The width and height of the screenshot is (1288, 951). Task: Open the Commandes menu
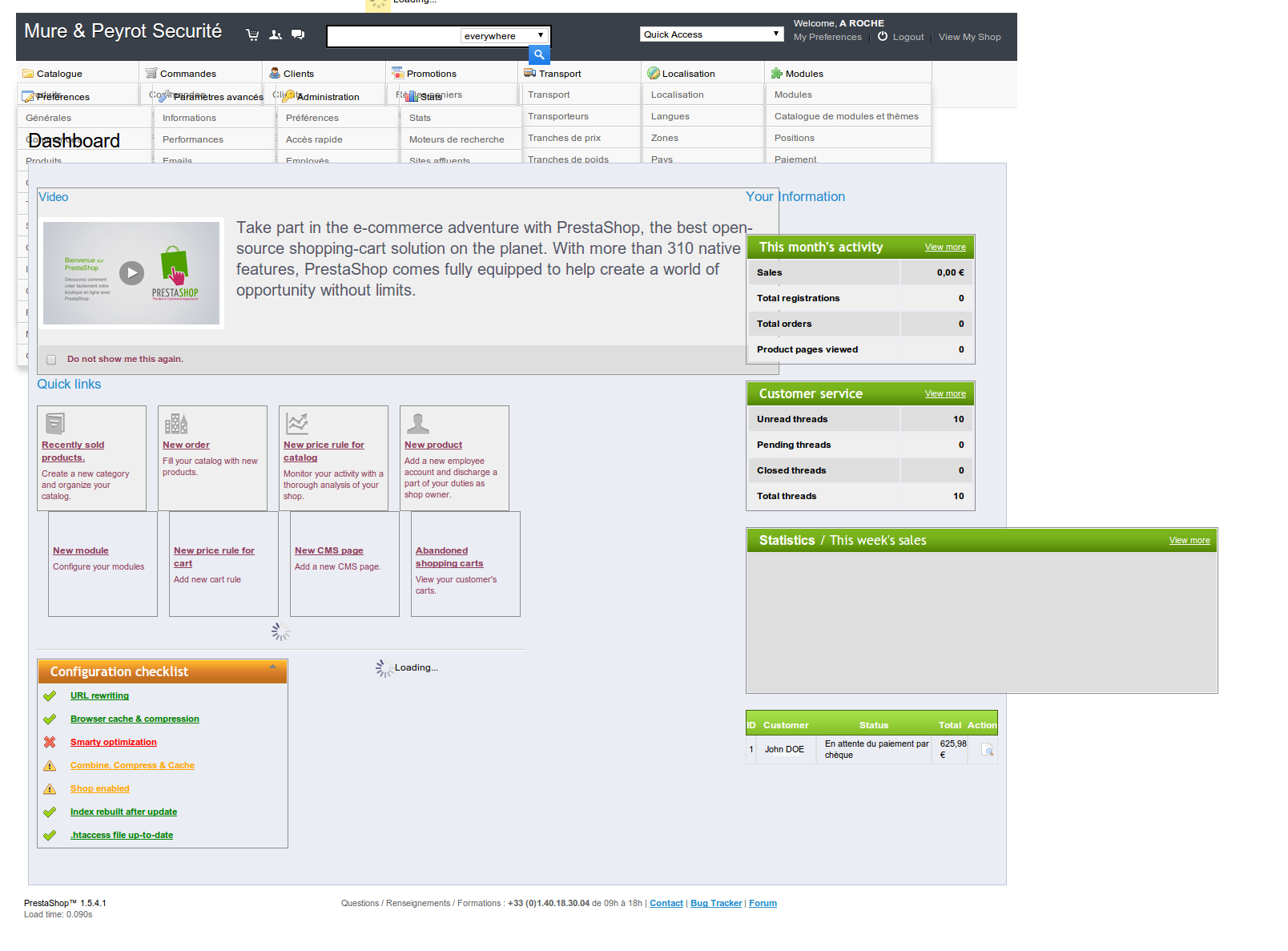pos(201,73)
